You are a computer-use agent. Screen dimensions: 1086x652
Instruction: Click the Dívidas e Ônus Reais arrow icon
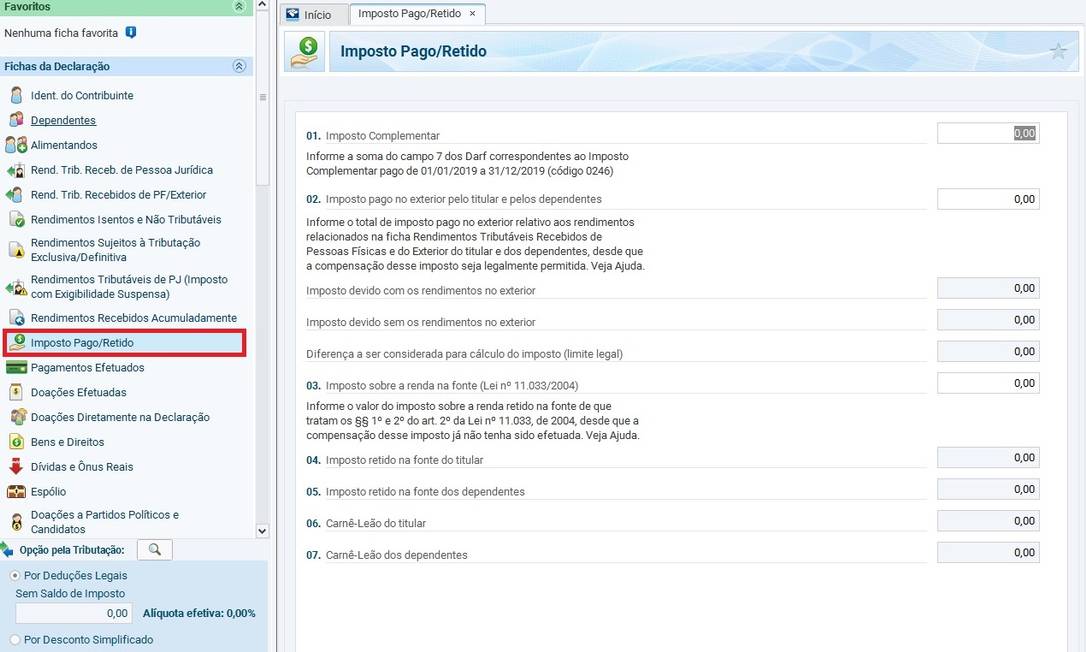point(16,466)
